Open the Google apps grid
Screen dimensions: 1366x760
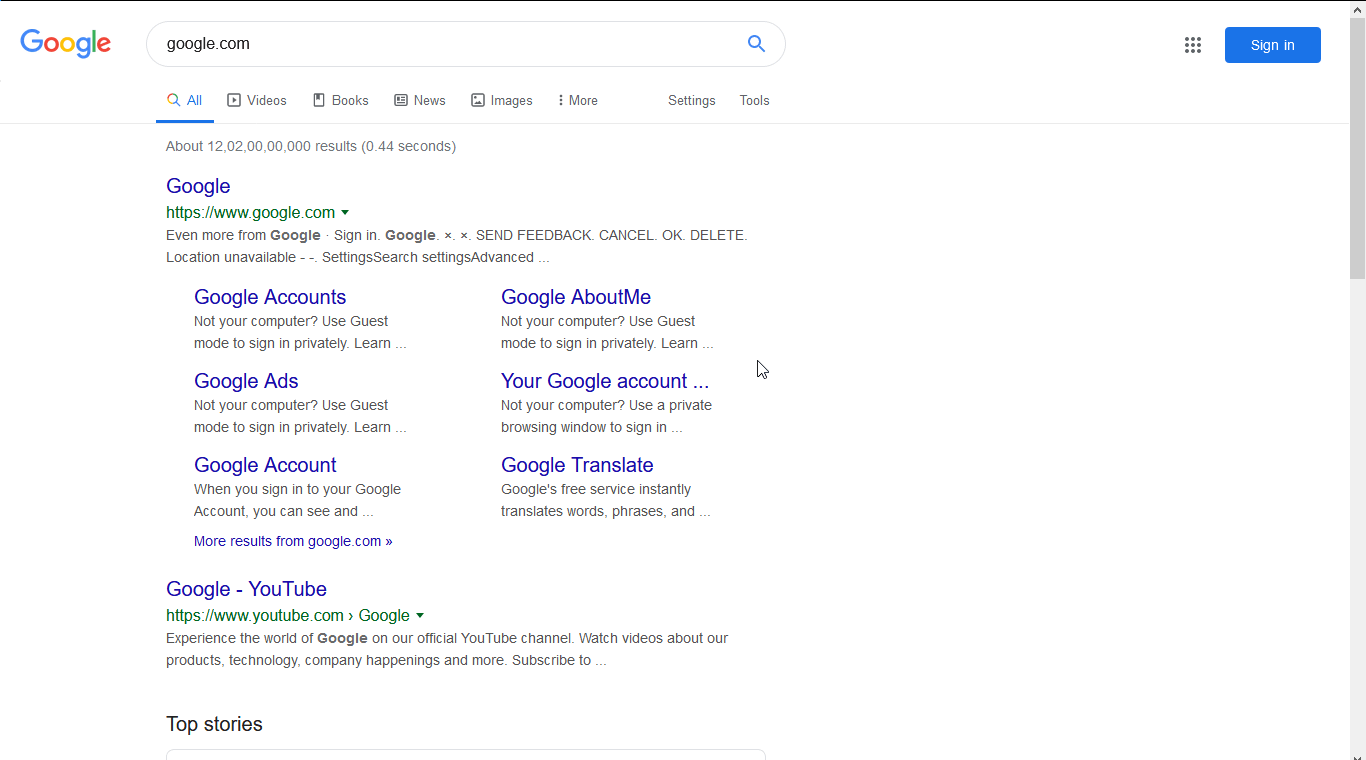point(1192,45)
